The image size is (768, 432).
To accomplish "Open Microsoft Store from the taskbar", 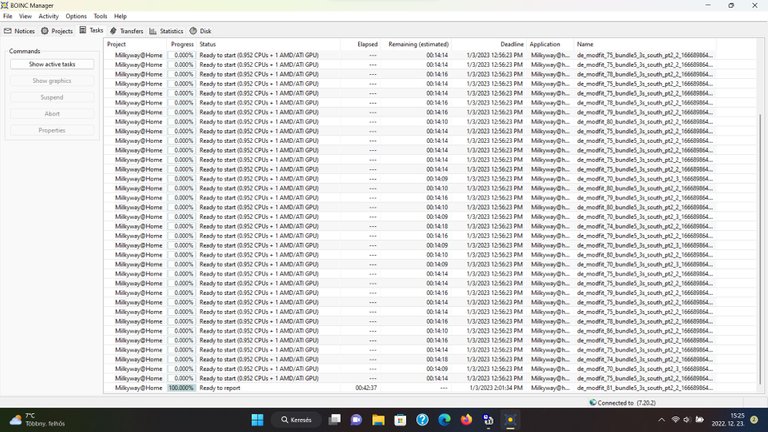I will click(x=400, y=420).
